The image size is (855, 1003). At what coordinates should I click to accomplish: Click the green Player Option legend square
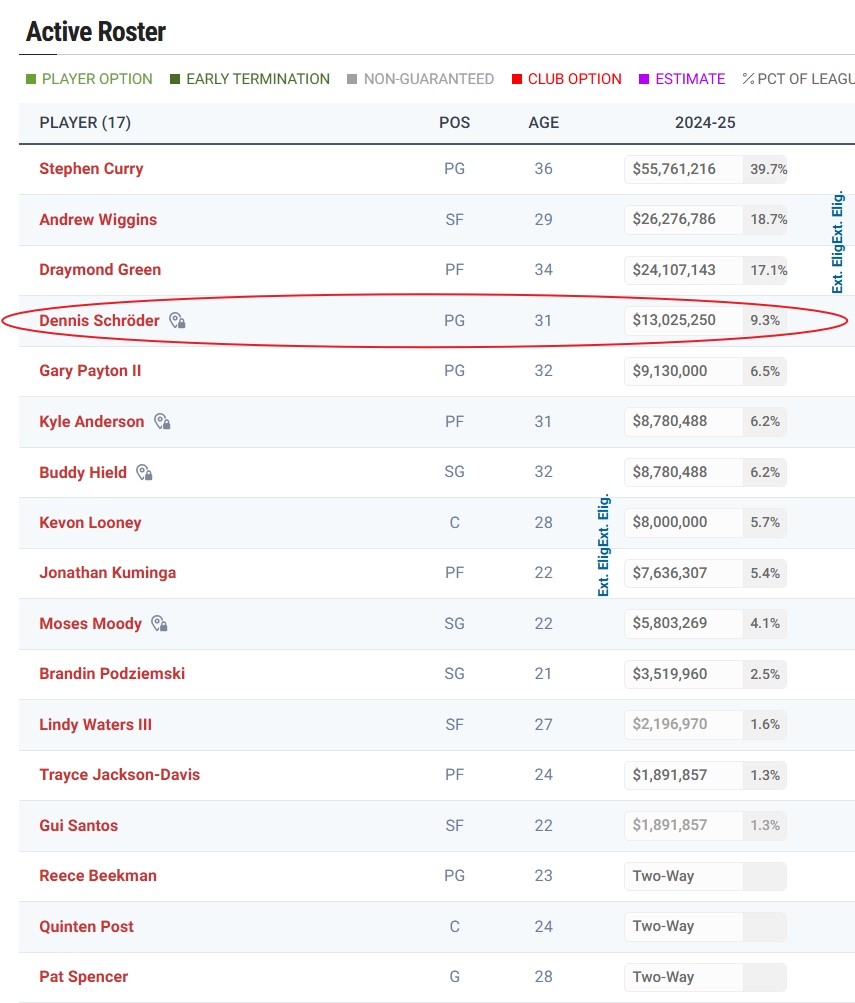pos(31,79)
